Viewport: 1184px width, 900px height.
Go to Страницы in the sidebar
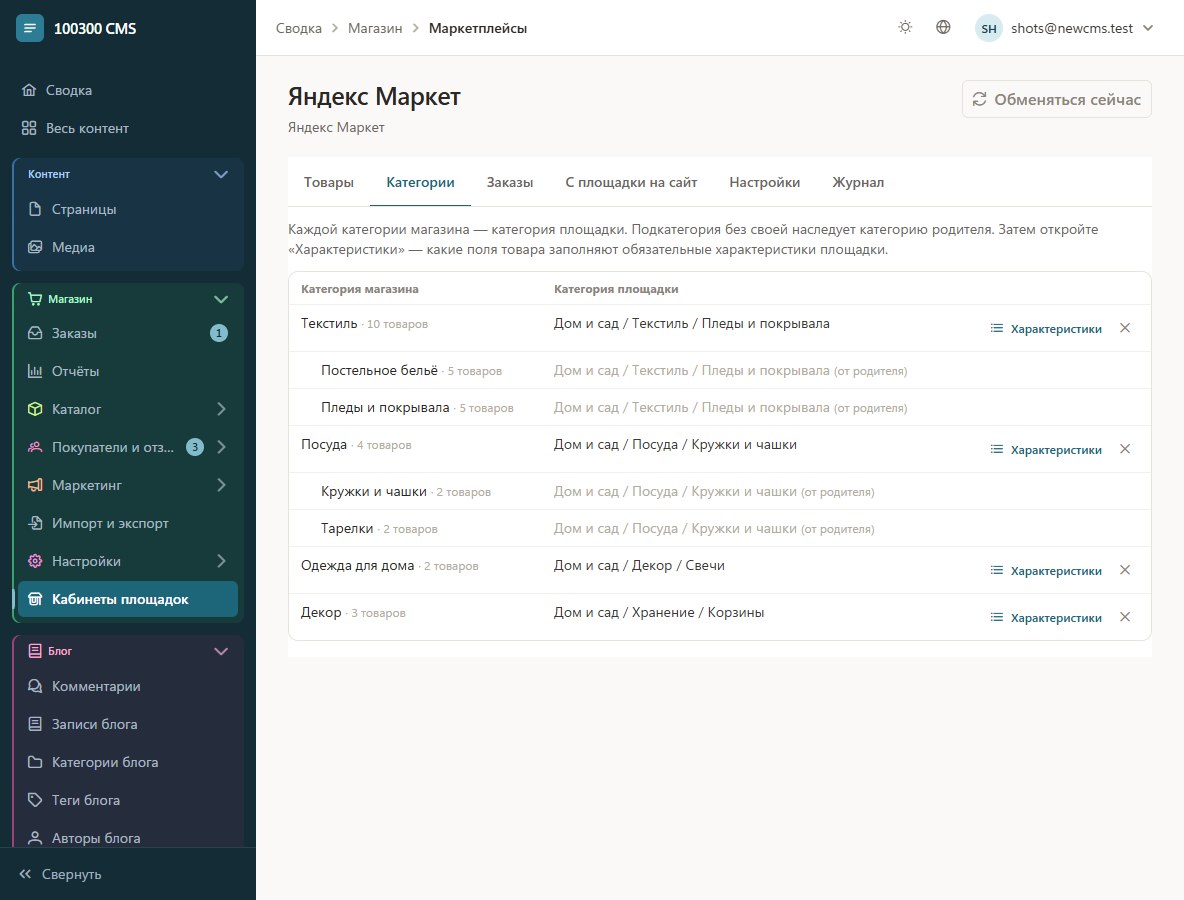coord(128,209)
